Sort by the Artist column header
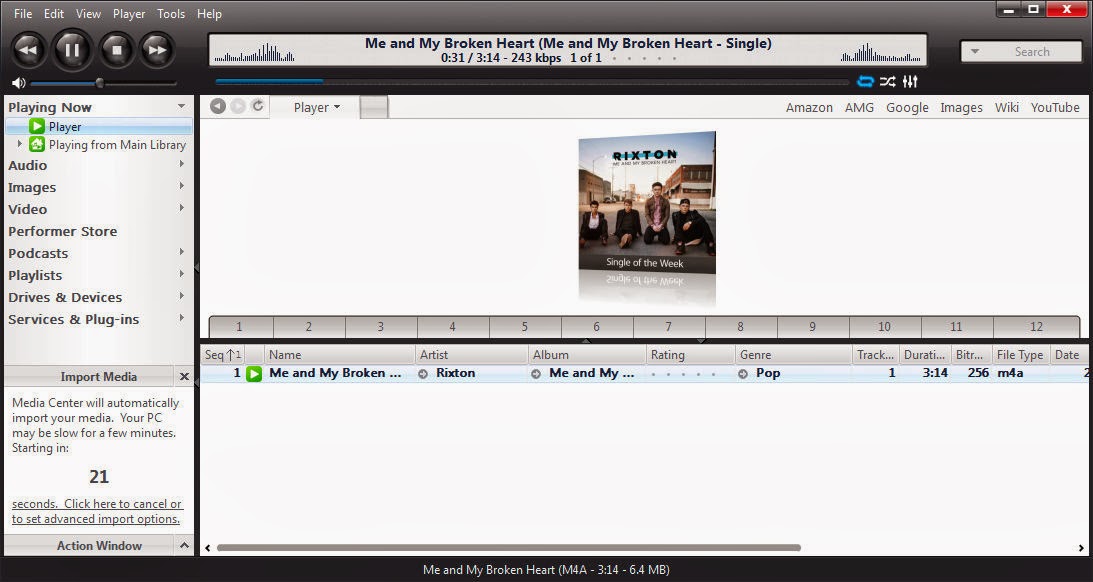Screen dimensions: 1093x582 coord(471,355)
